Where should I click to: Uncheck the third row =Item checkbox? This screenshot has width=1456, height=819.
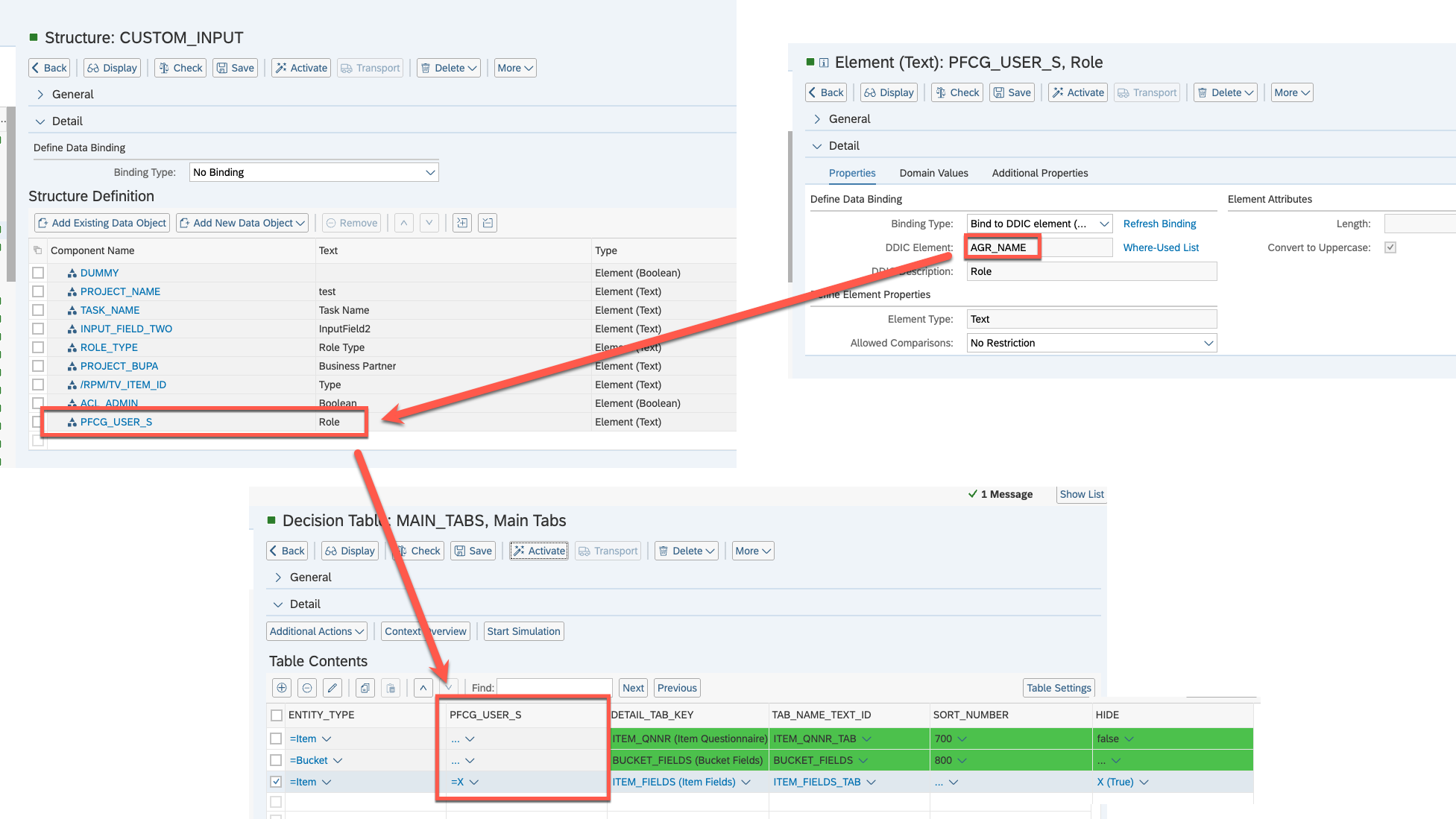pos(276,782)
